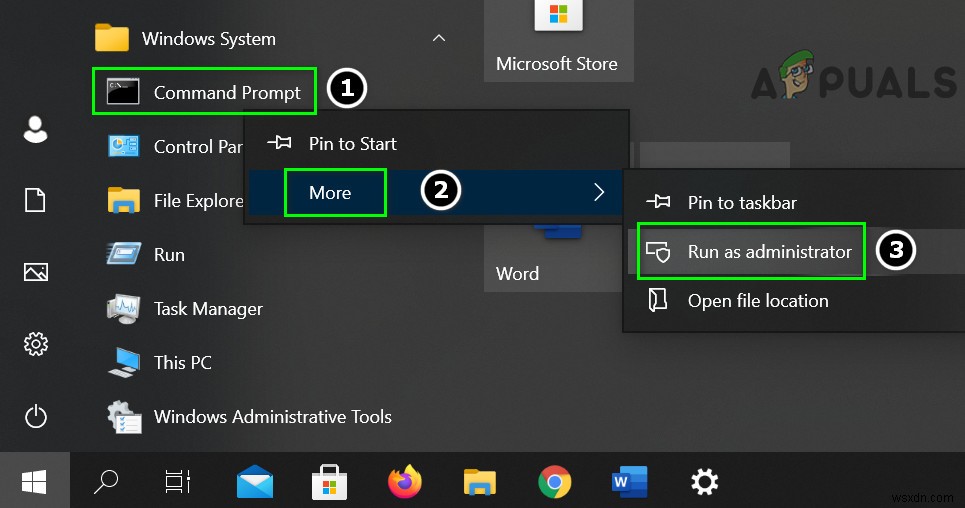Open taskbar Search magnifier icon
The width and height of the screenshot is (965, 508).
(106, 483)
